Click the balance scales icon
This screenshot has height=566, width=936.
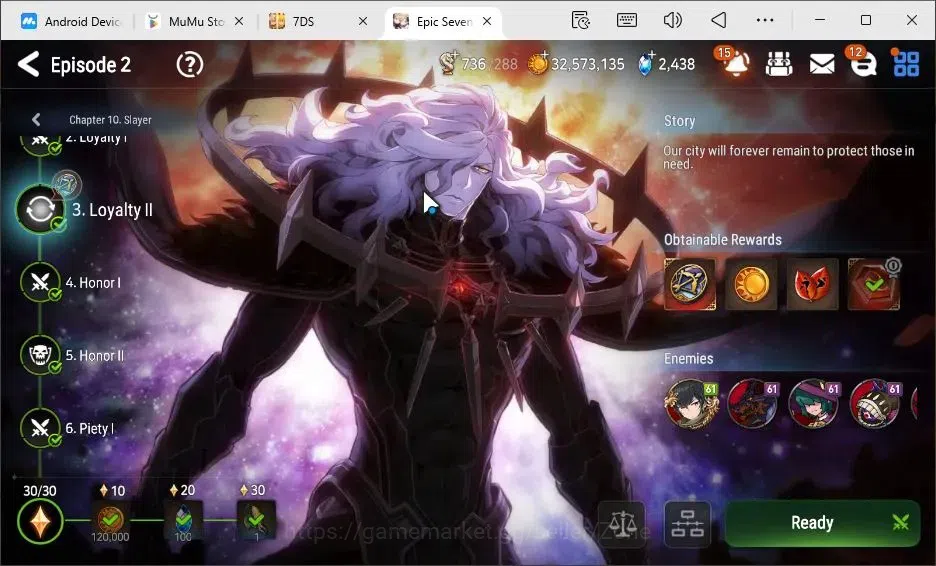(621, 524)
